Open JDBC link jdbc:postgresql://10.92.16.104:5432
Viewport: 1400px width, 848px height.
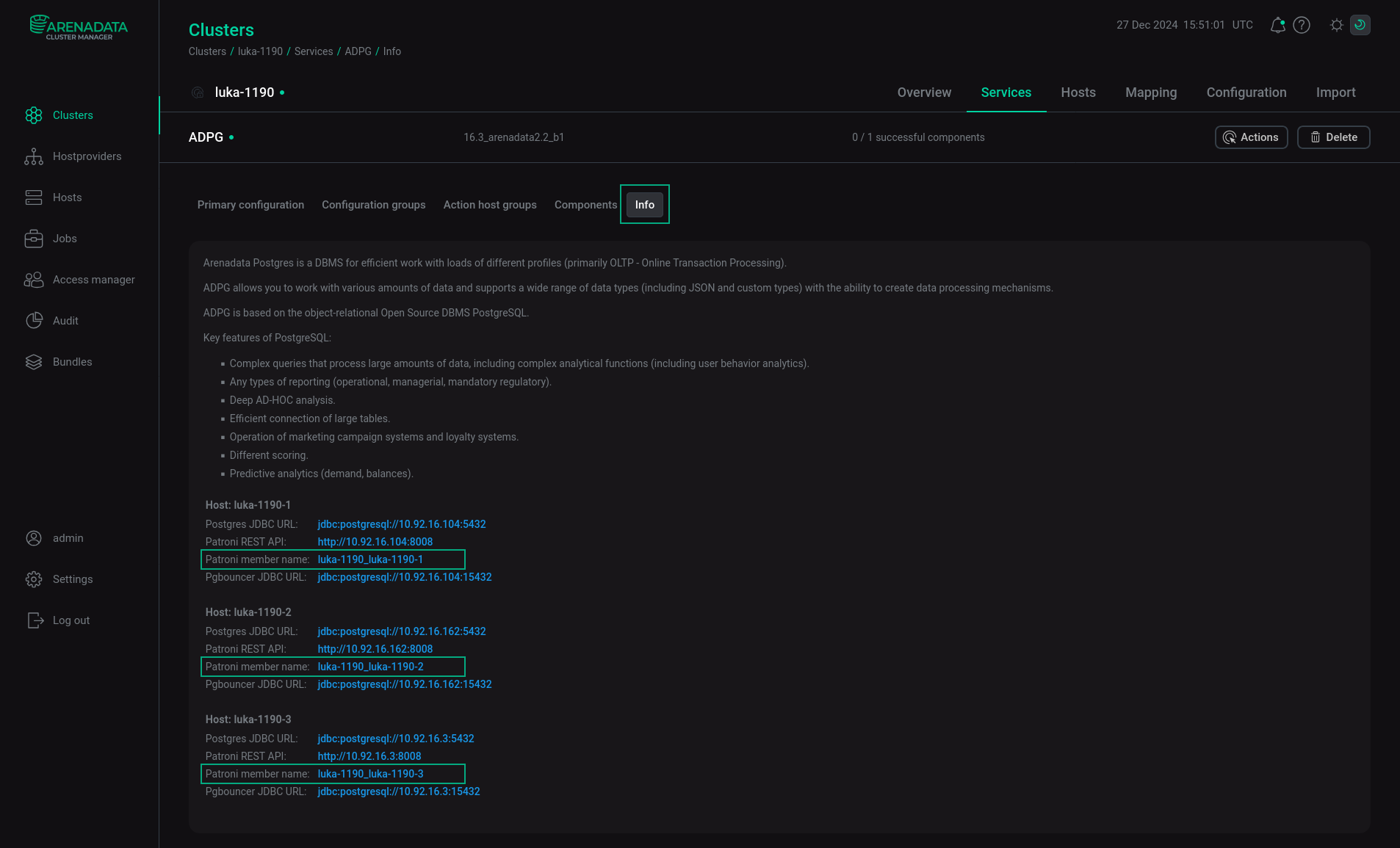402,524
